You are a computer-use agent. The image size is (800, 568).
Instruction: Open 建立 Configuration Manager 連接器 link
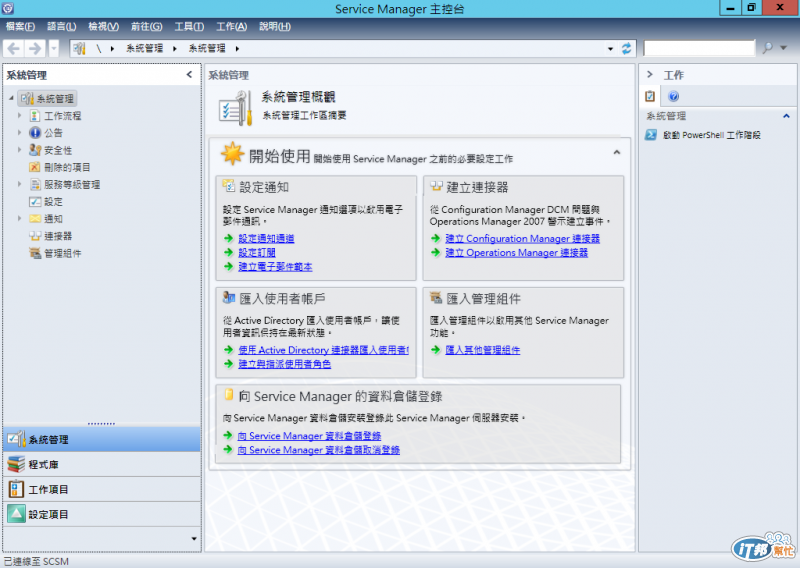point(522,238)
